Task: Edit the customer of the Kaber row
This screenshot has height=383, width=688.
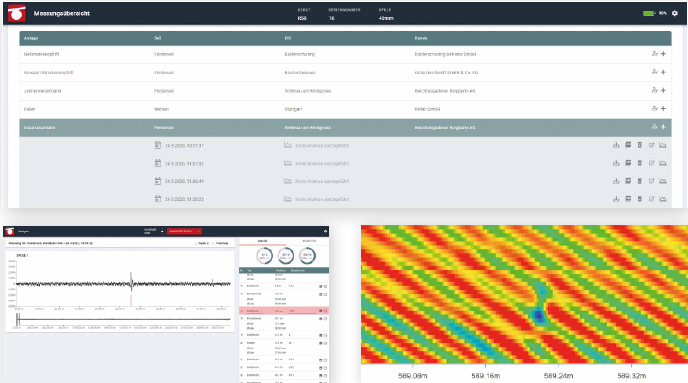Action: [x=654, y=108]
